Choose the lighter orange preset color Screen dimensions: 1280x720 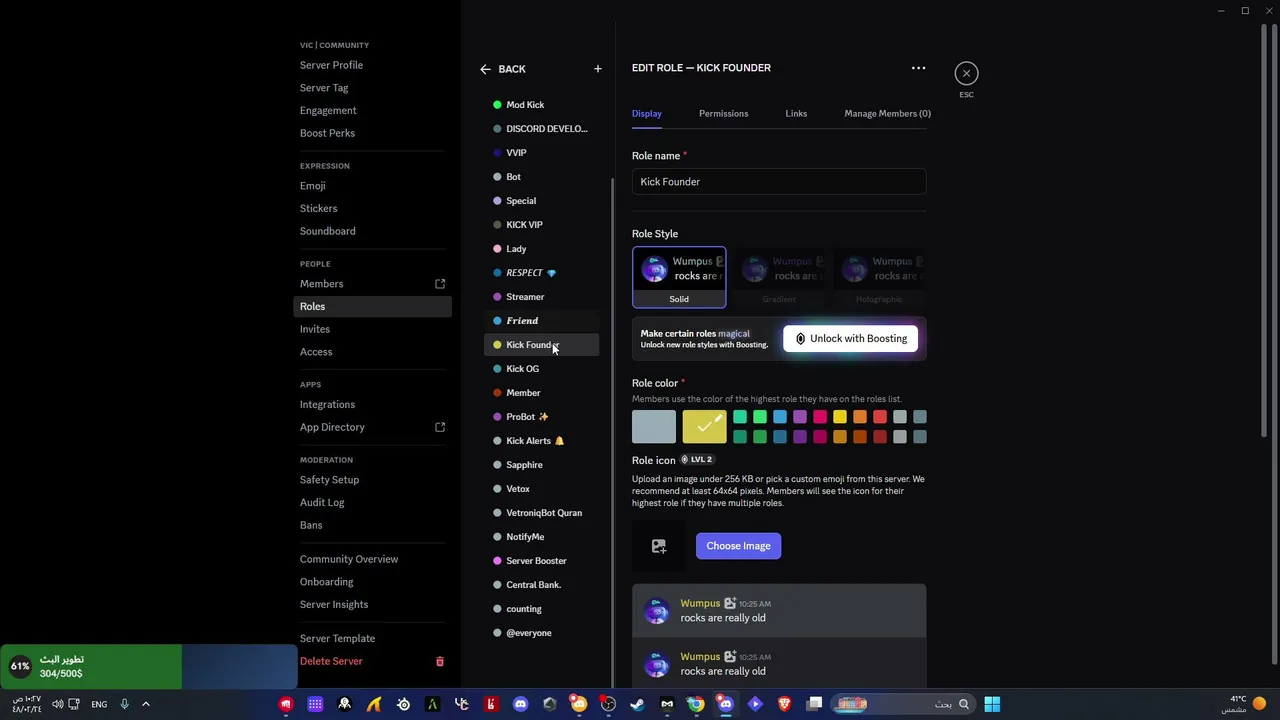coord(860,417)
